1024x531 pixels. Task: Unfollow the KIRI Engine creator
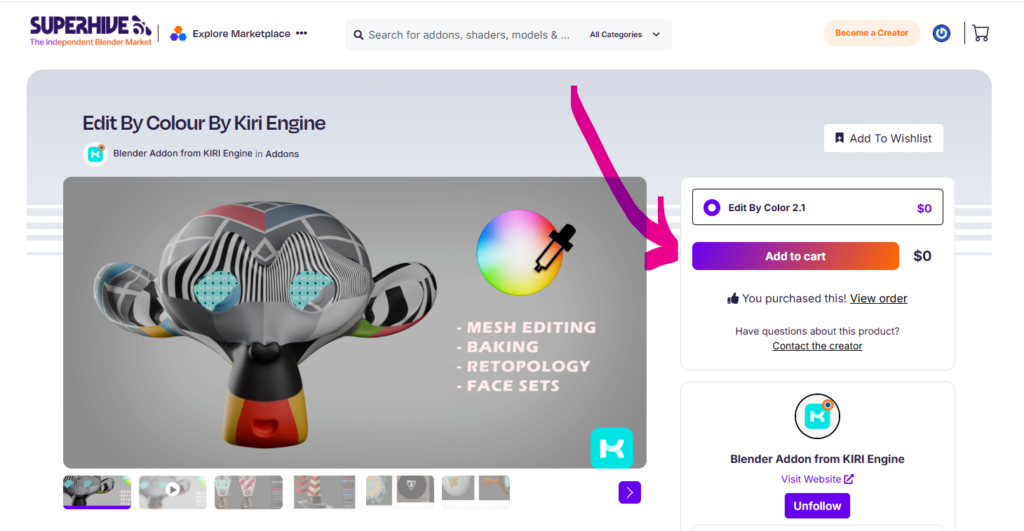pyautogui.click(x=817, y=506)
